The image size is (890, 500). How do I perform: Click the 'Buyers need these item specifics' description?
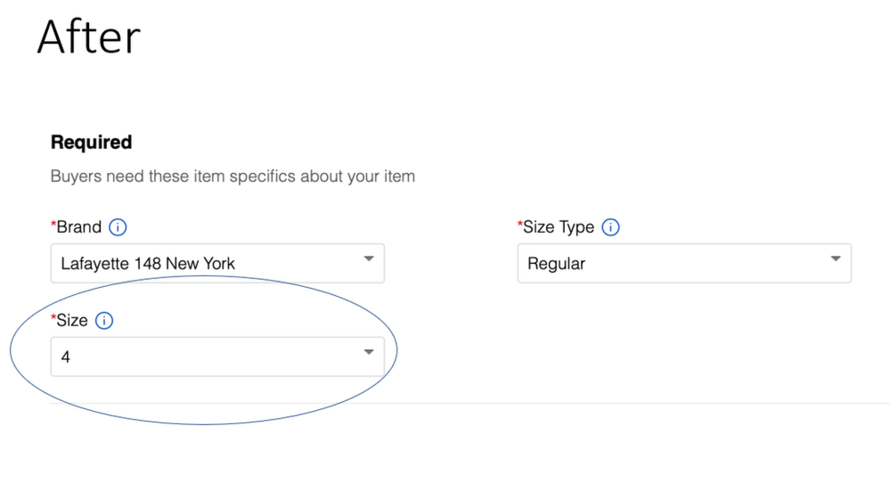(x=233, y=176)
